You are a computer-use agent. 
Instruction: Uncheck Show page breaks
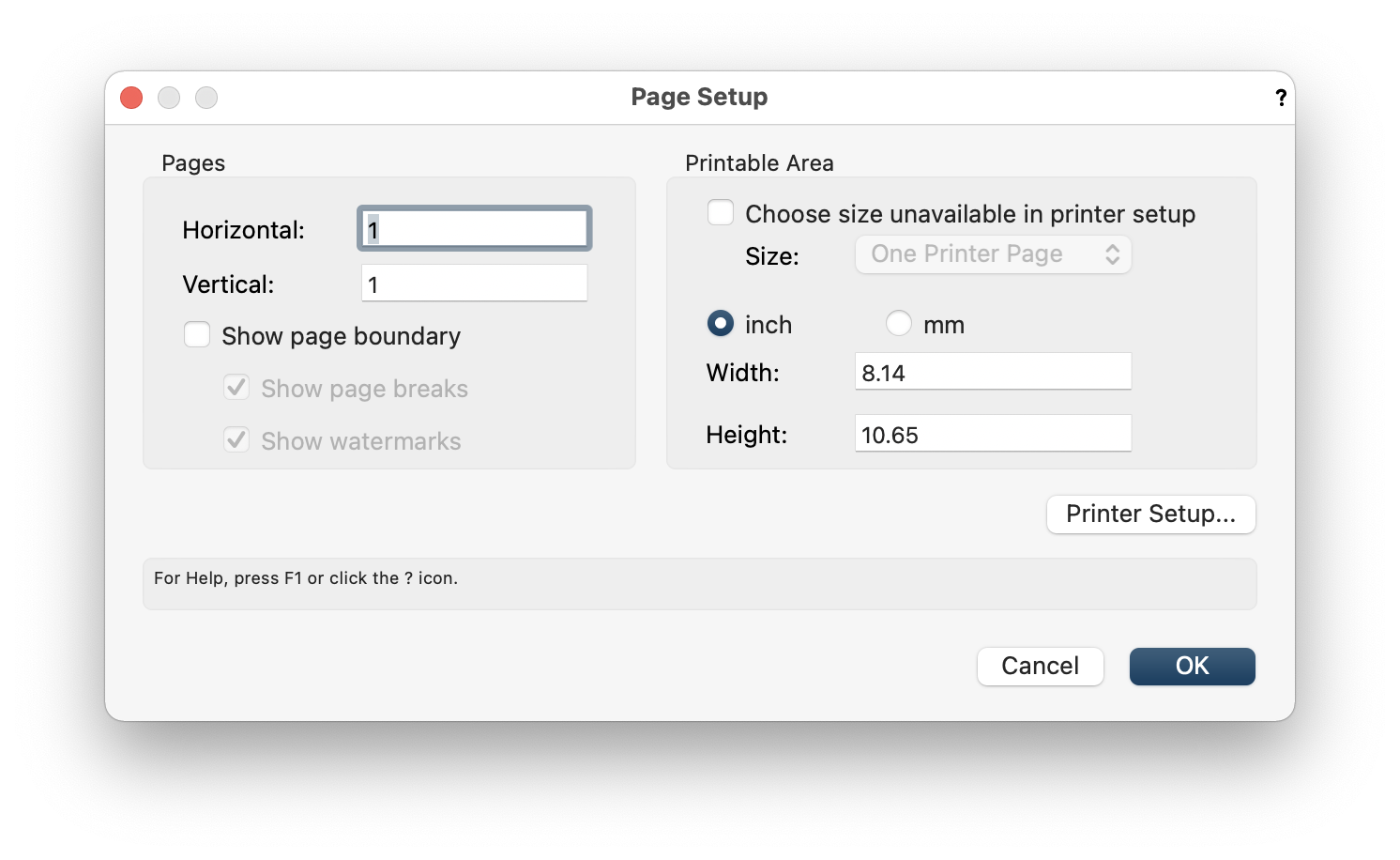[x=236, y=387]
